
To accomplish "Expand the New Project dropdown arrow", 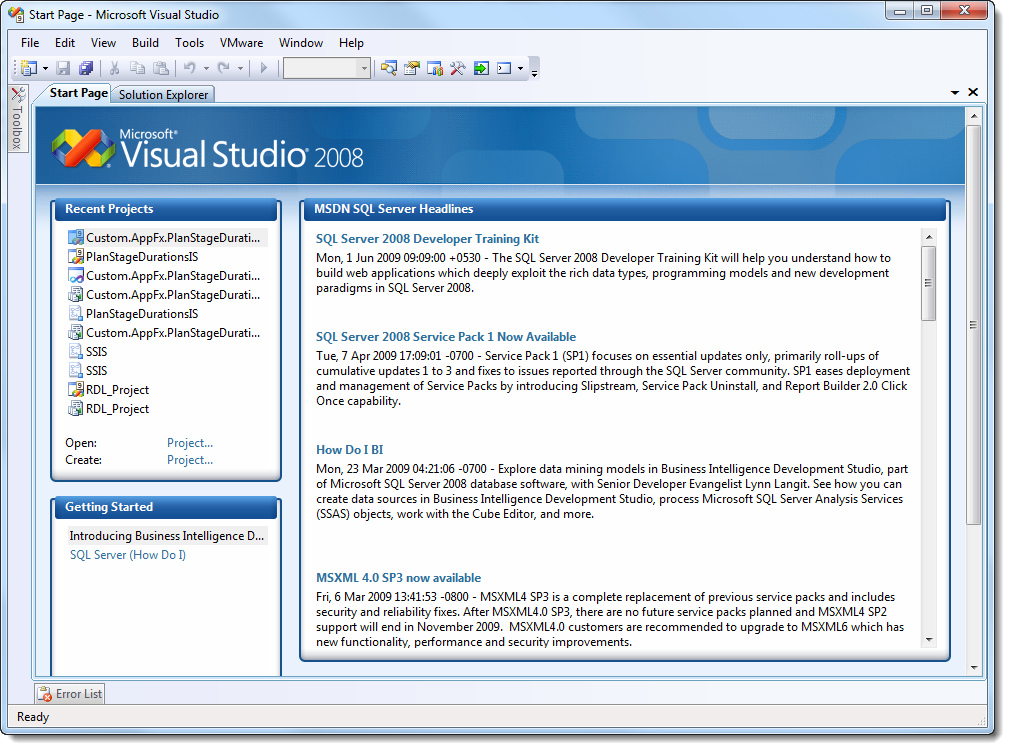I will tap(43, 69).
